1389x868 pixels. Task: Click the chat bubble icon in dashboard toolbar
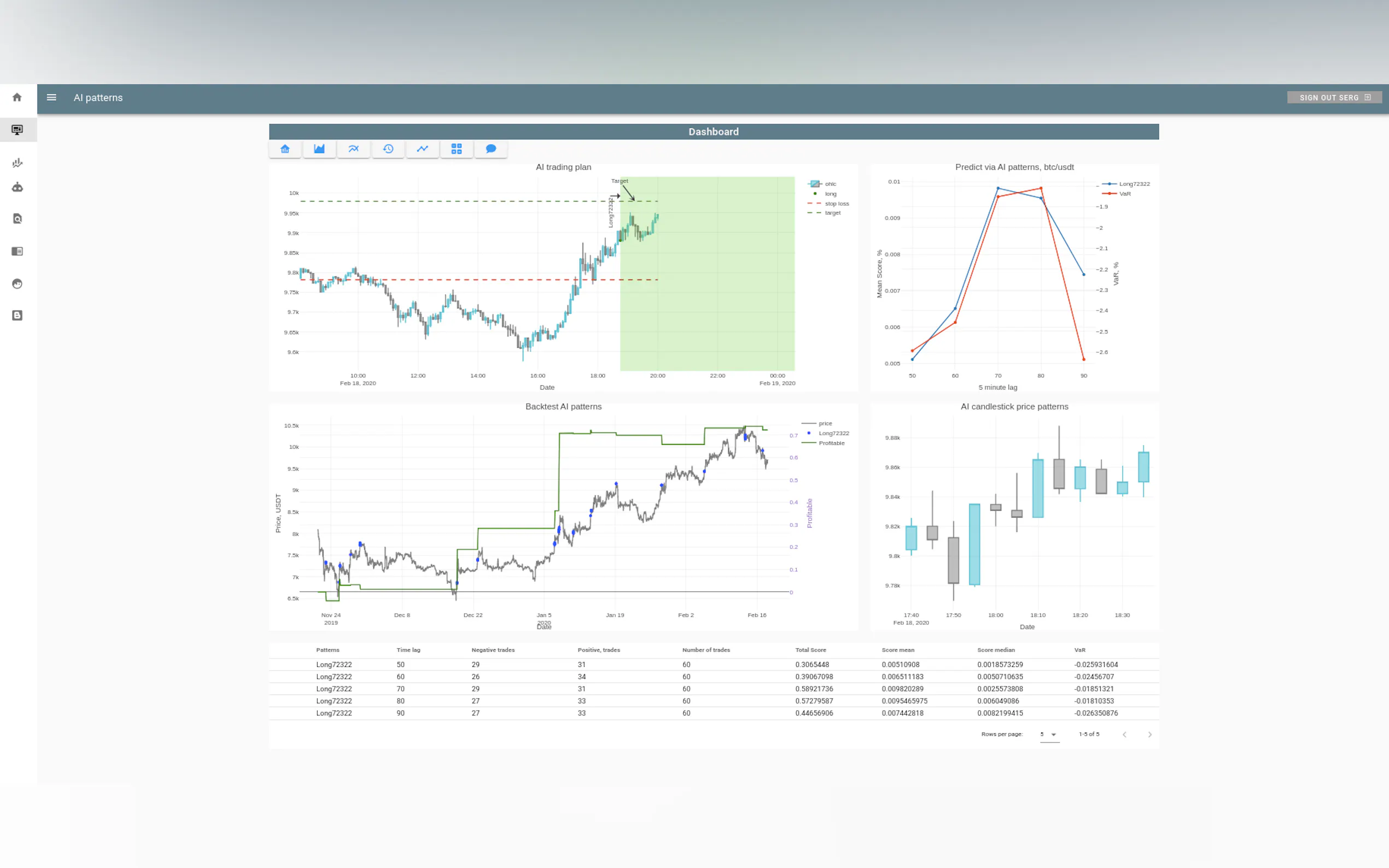[x=491, y=149]
